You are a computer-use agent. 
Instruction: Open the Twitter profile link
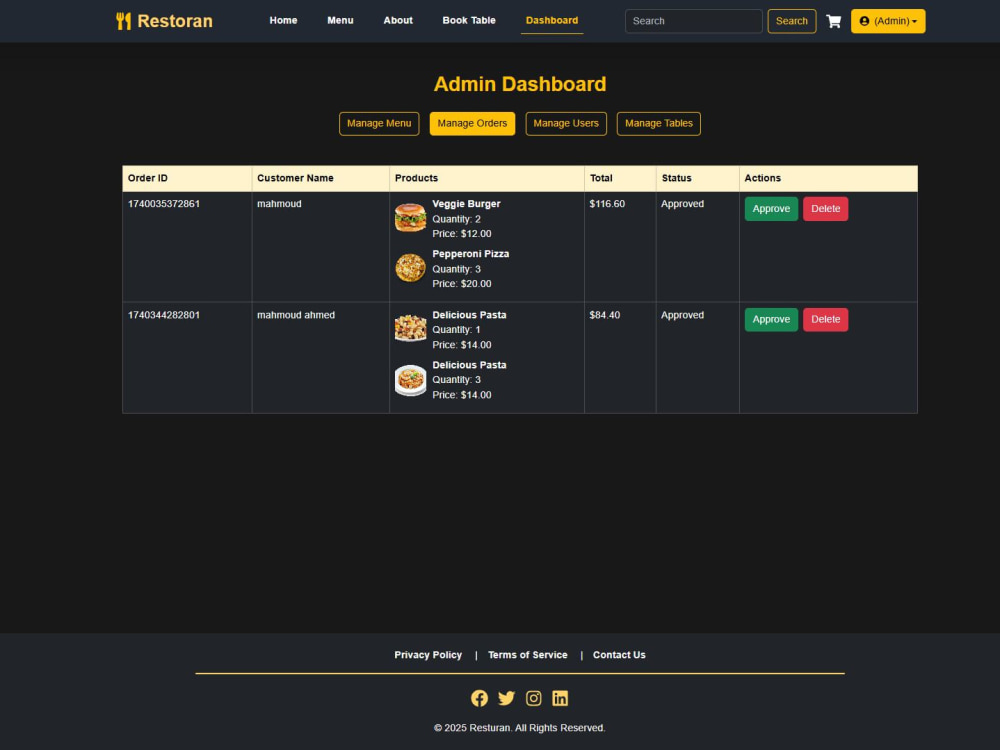coord(506,698)
